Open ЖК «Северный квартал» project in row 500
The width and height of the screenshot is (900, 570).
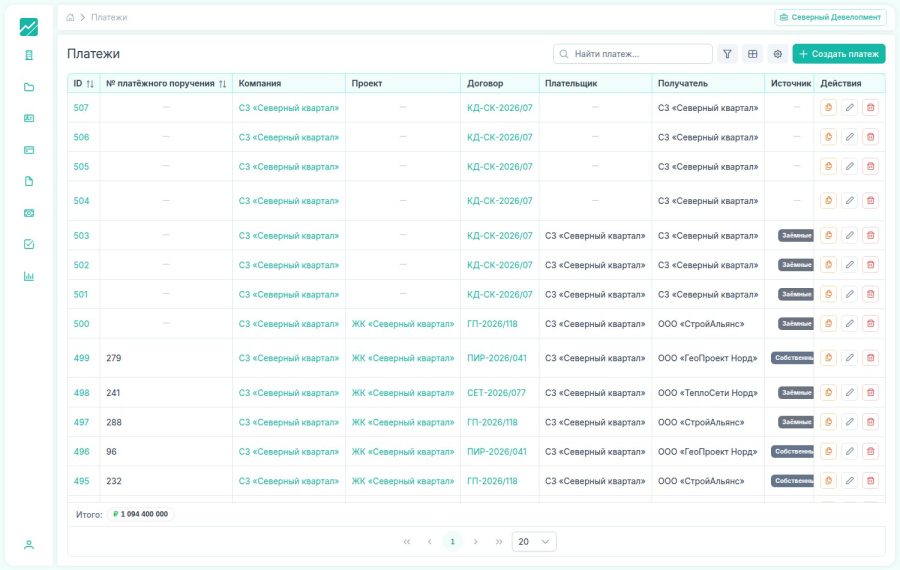[x=403, y=324]
